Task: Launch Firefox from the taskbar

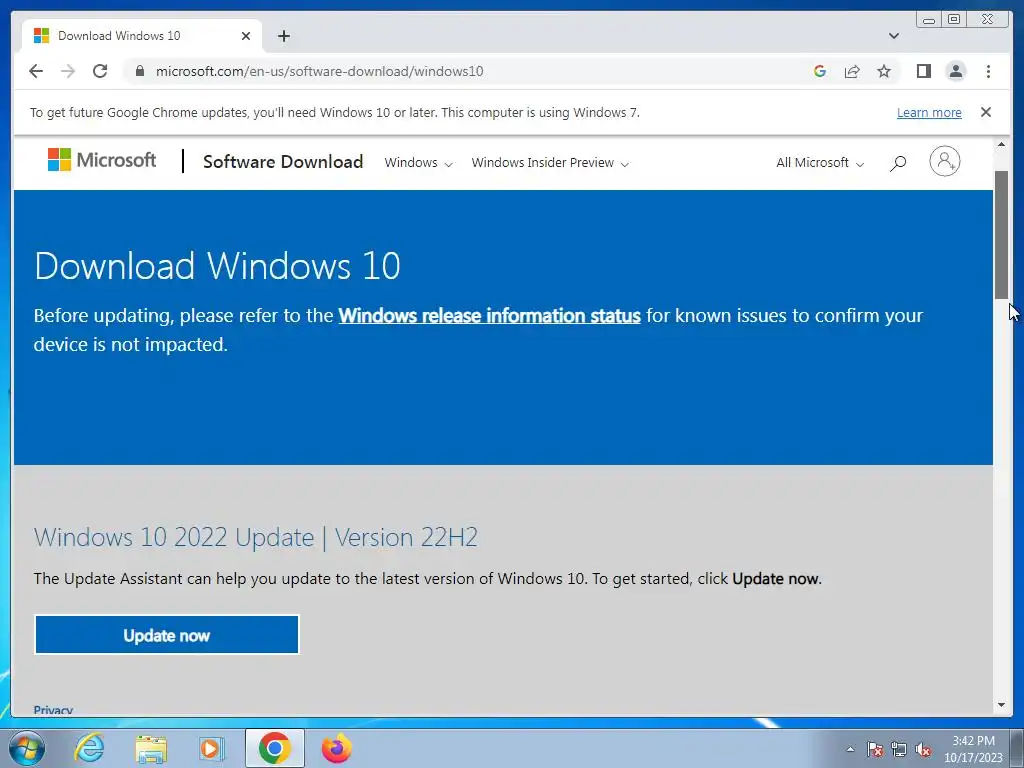Action: click(336, 748)
